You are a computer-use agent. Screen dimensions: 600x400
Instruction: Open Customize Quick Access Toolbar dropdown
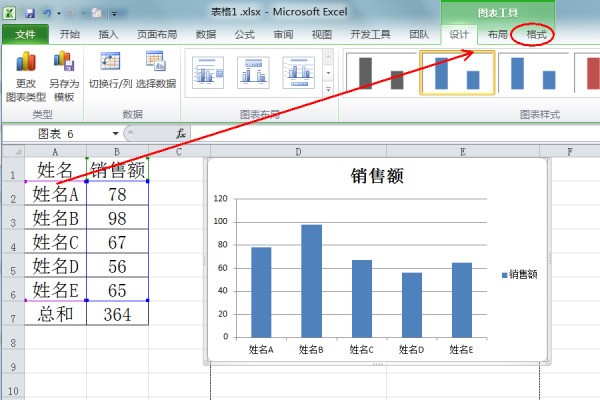[x=114, y=14]
